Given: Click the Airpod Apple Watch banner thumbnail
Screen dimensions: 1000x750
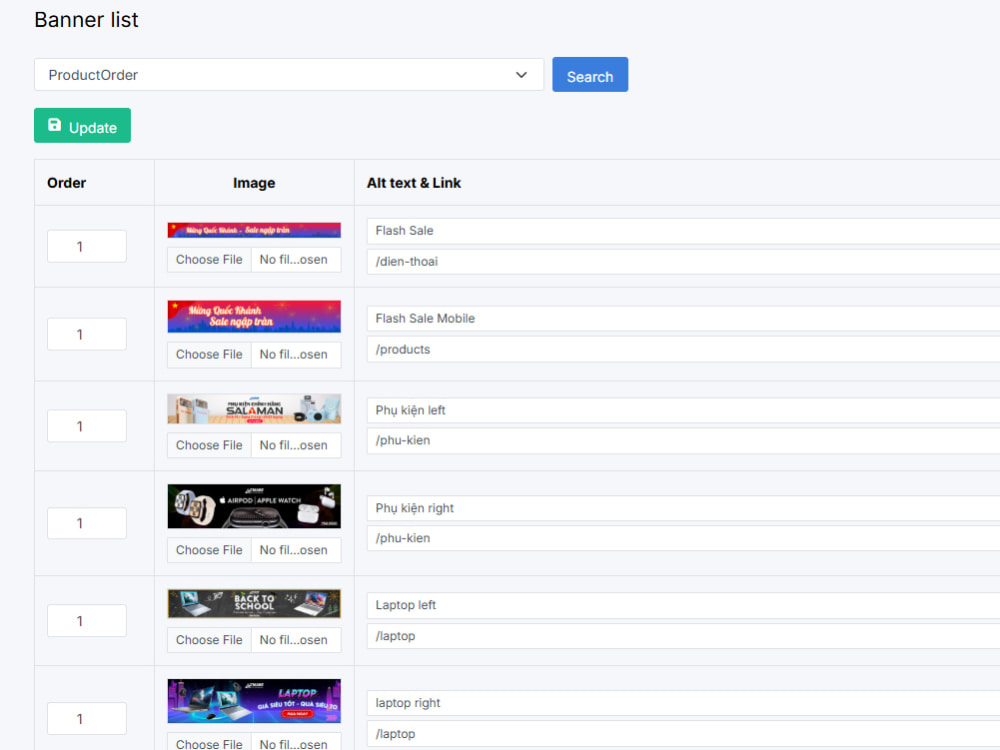Looking at the screenshot, I should point(254,506).
